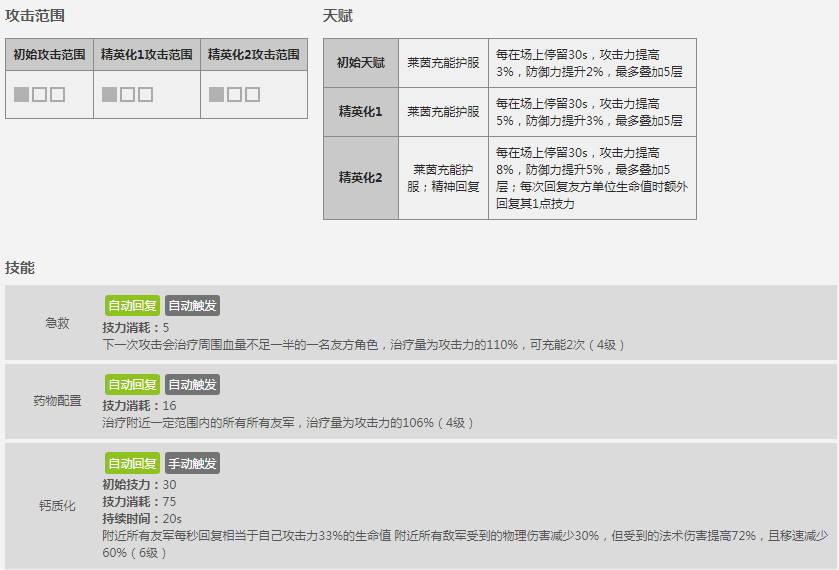Click the 自动触发 tag on the 急救 skill
The image size is (839, 570).
point(192,305)
